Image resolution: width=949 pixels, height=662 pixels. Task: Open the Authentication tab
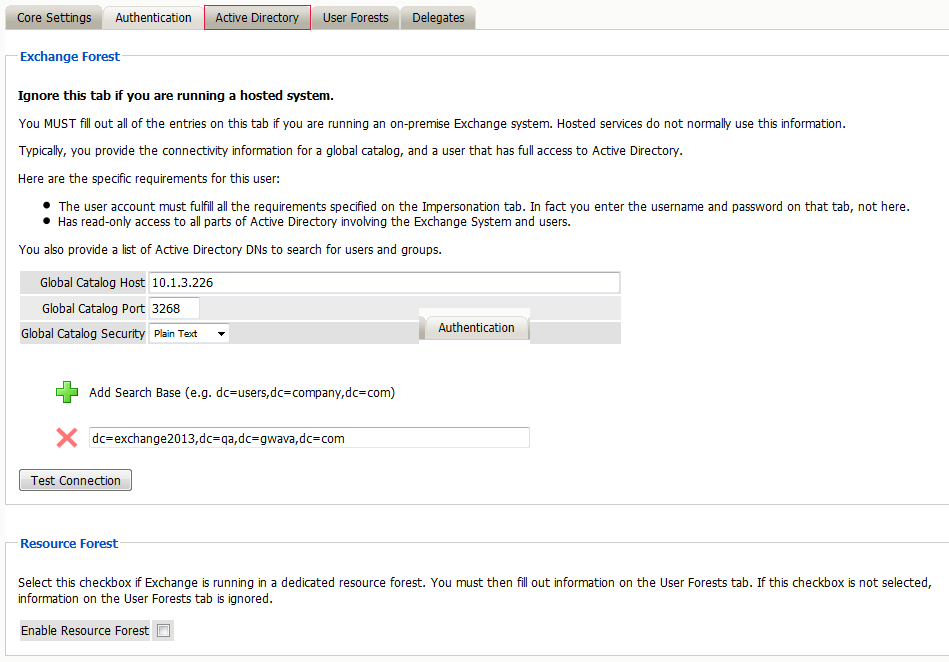tap(153, 18)
